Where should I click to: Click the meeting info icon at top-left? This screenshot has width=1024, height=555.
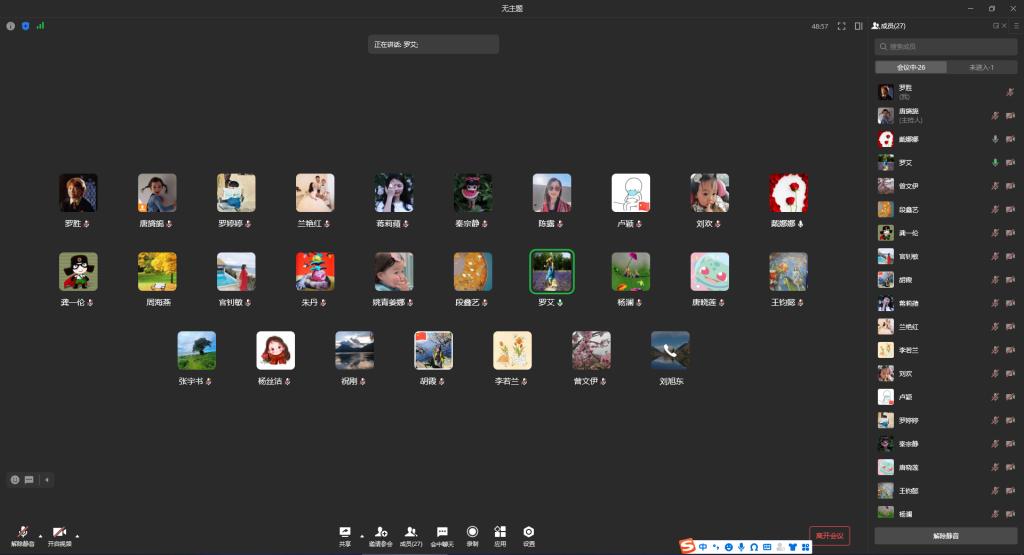[11, 26]
